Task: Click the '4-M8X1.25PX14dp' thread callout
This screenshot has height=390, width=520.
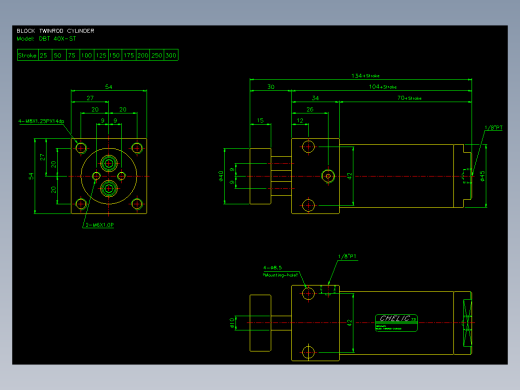Action: pos(41,121)
